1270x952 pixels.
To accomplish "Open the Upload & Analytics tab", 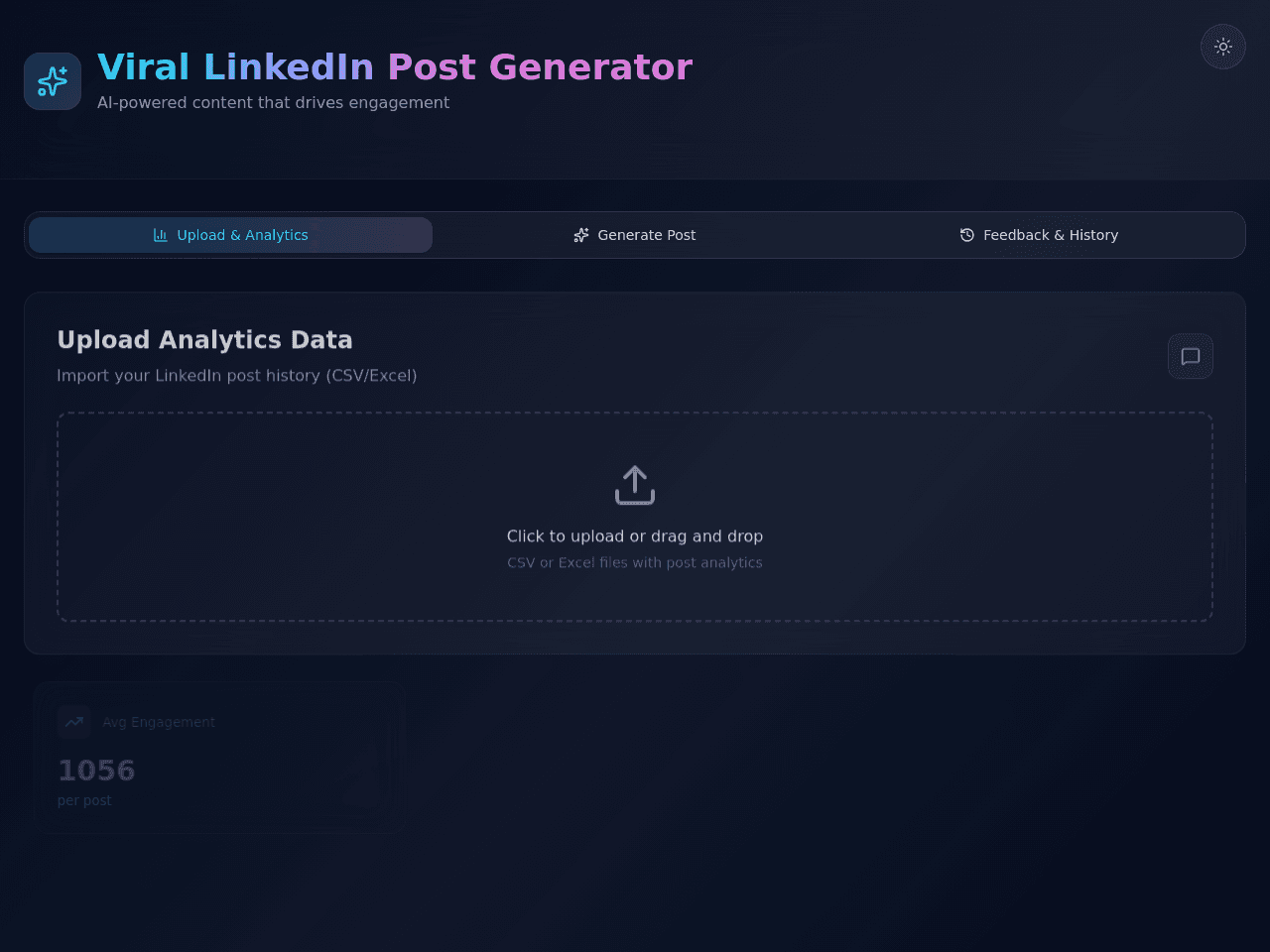I will pos(230,235).
